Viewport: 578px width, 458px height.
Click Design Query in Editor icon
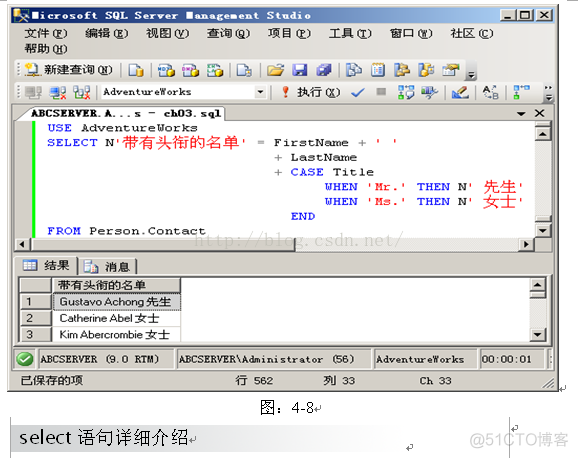click(x=429, y=92)
